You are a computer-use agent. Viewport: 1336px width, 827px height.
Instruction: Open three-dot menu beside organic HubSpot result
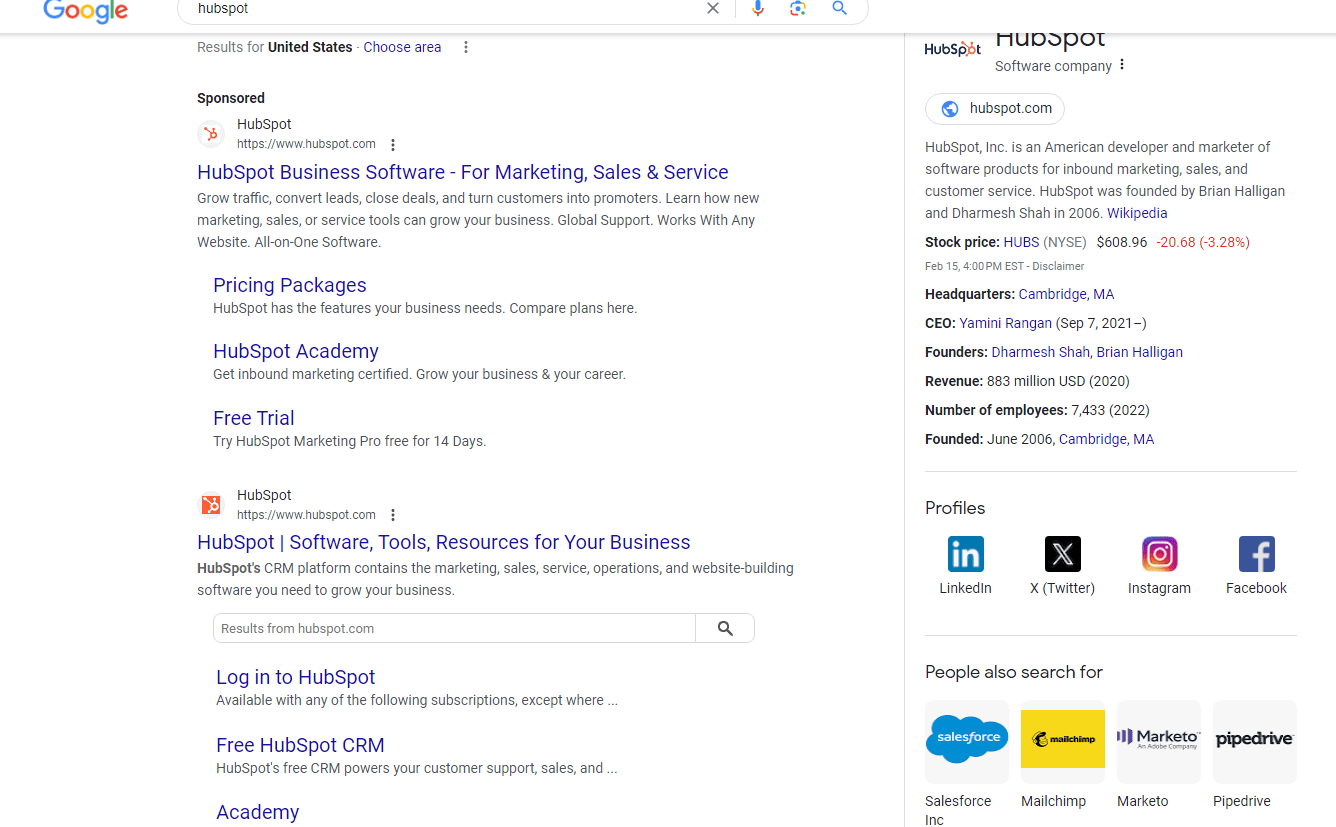coord(393,515)
